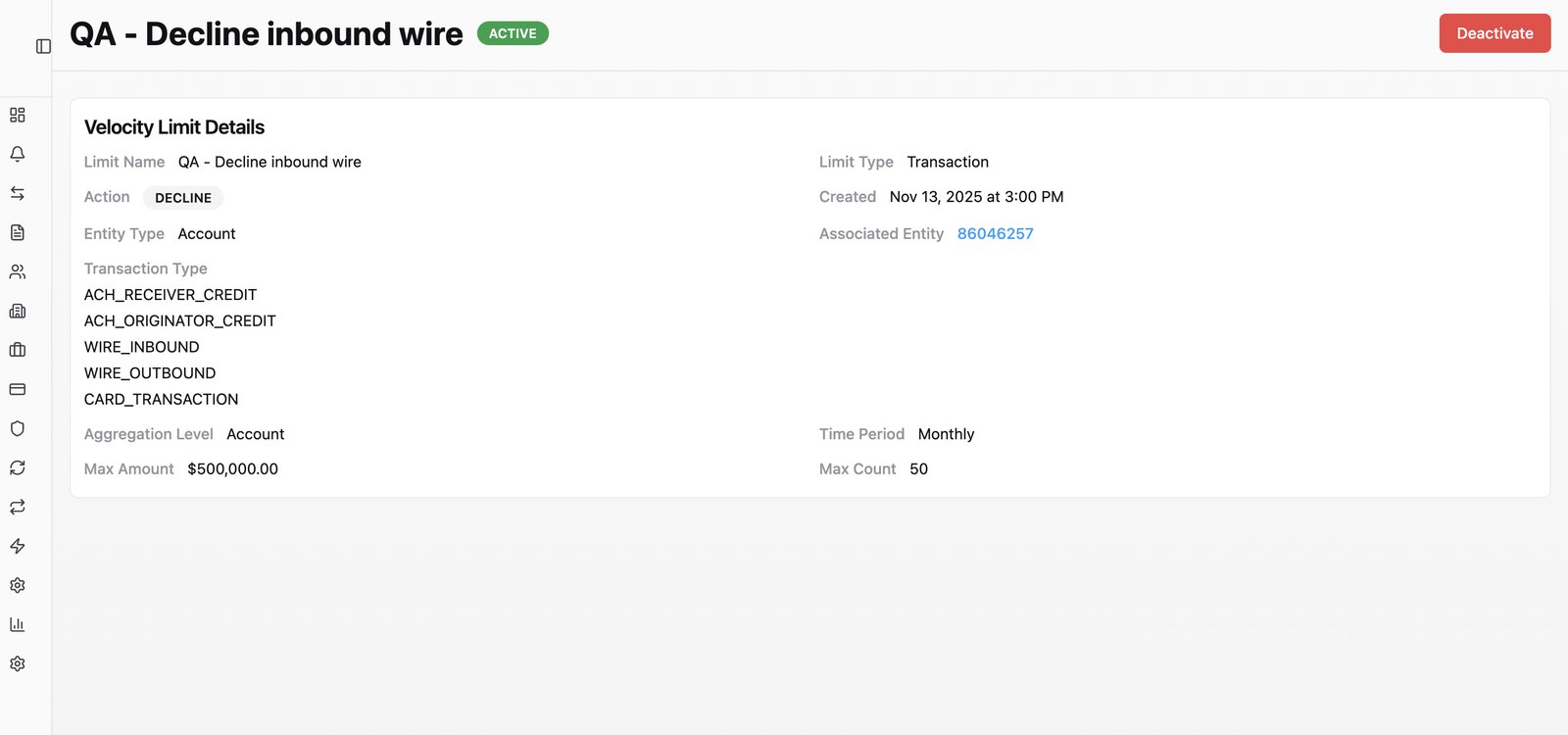Screen dimensions: 1568x735
Task: Open the bar chart reports sidebar icon
Action: coord(18,624)
